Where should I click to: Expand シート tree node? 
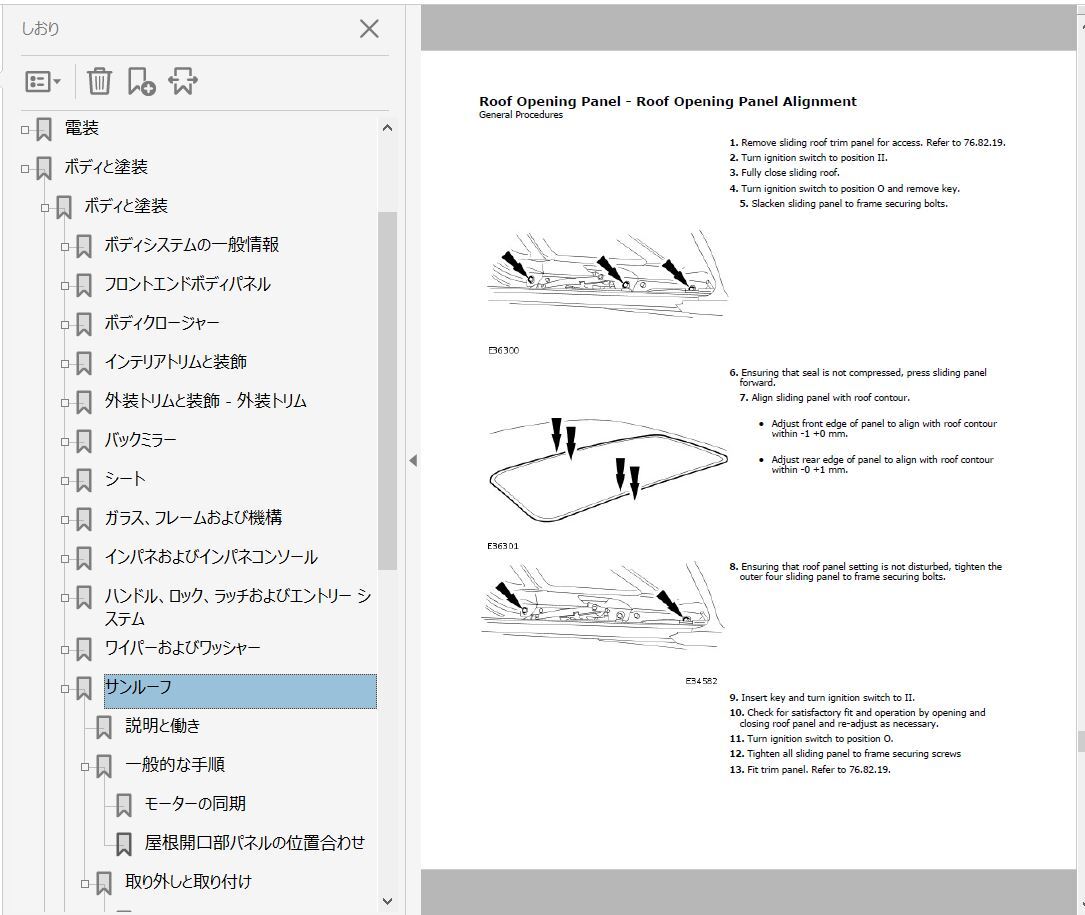[x=65, y=480]
